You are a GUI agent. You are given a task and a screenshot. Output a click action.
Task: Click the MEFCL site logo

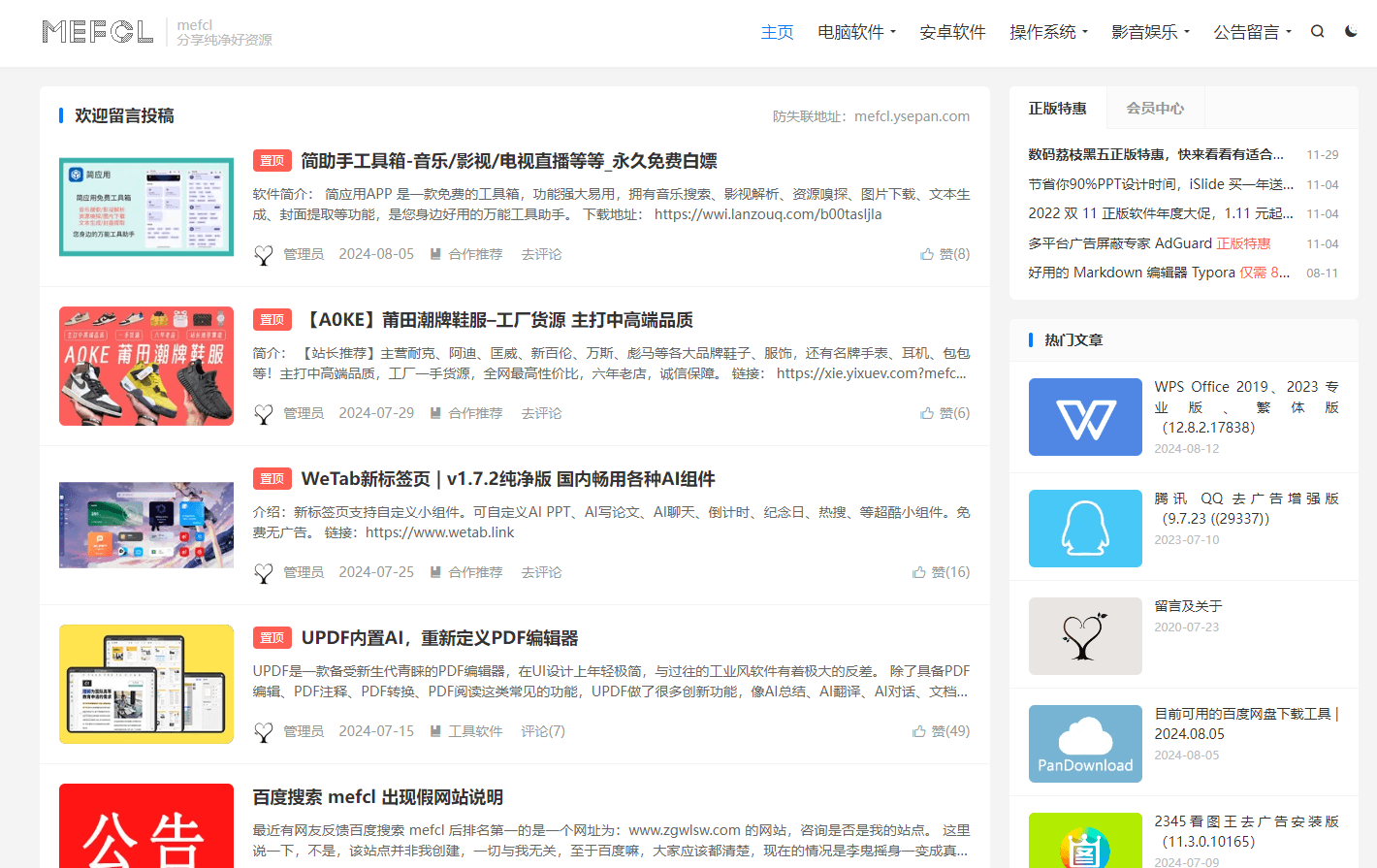pyautogui.click(x=97, y=32)
